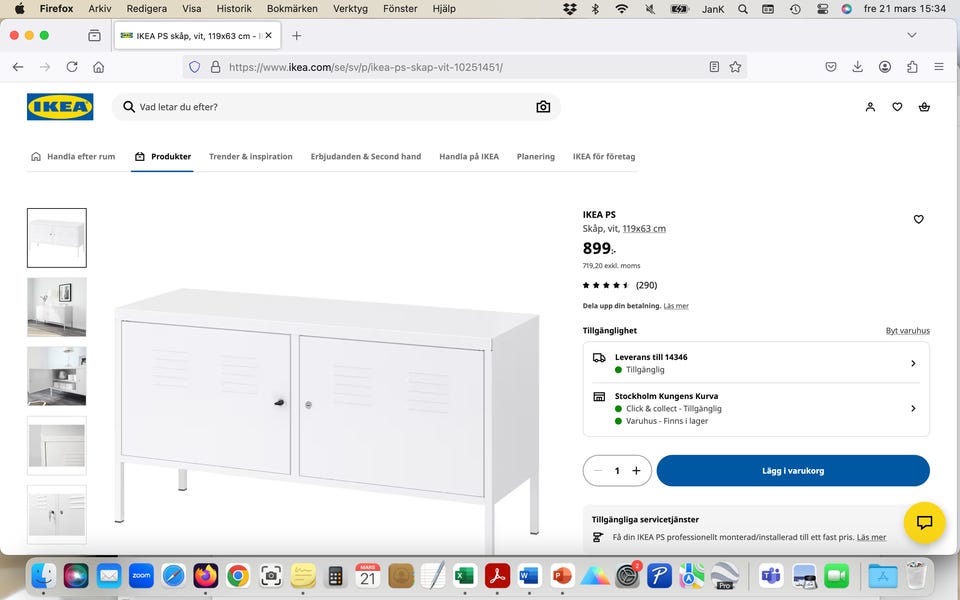
Task: Click the 119x63 cm size link
Action: [644, 228]
